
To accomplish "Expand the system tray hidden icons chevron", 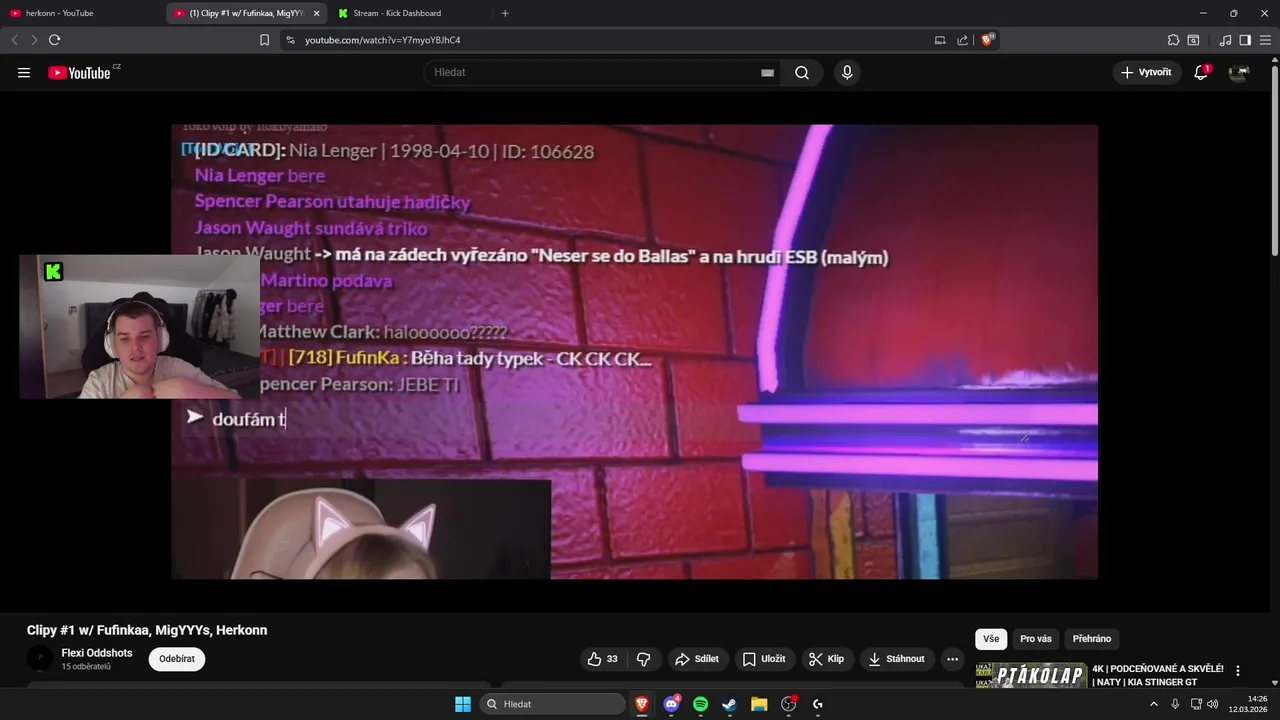I will pyautogui.click(x=1154, y=704).
